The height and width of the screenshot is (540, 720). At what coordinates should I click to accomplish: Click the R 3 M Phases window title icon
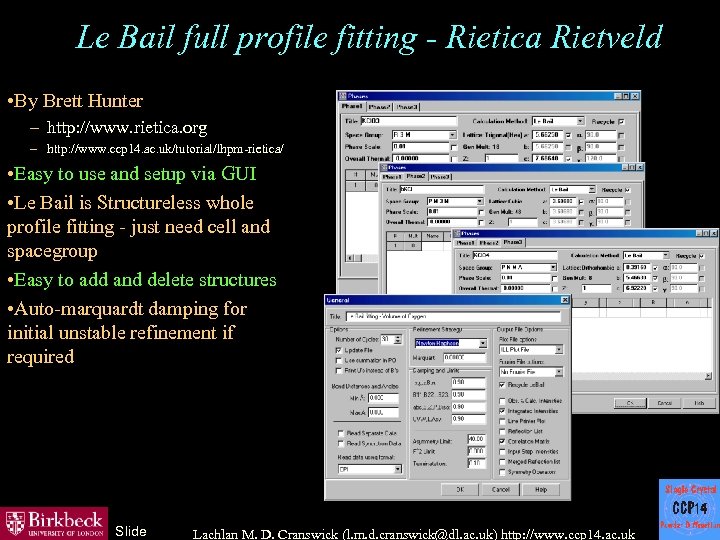click(343, 96)
